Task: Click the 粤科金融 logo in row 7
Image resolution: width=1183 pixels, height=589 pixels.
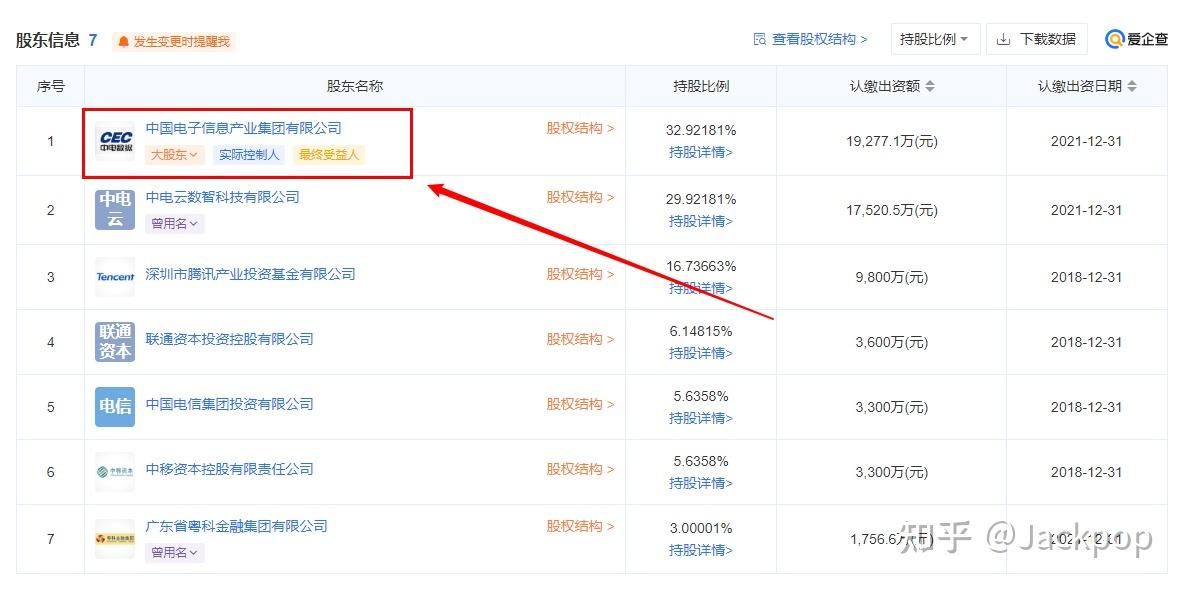Action: point(114,536)
